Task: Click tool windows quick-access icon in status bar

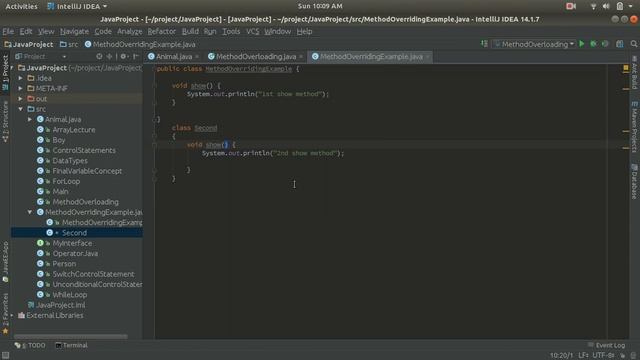Action: (5, 356)
